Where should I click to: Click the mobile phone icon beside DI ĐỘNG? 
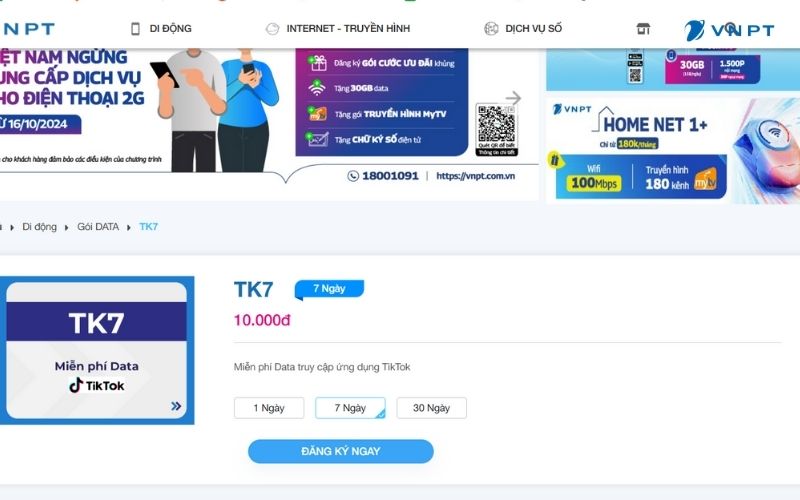tap(135, 29)
